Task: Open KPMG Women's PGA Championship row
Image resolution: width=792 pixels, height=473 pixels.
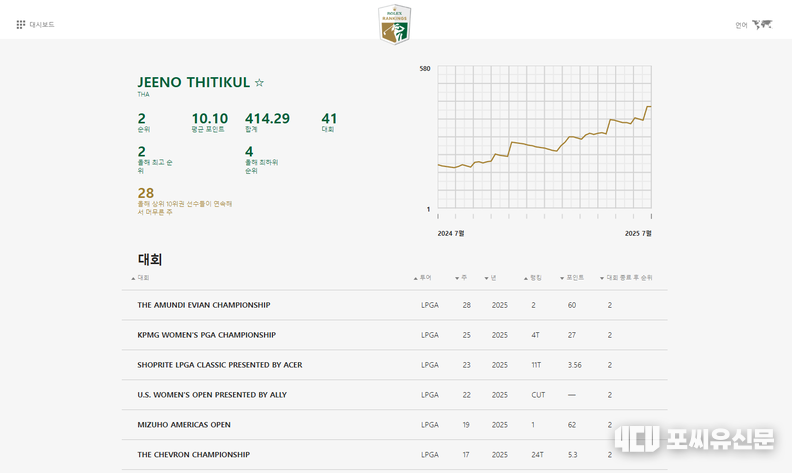Action: tap(394, 335)
